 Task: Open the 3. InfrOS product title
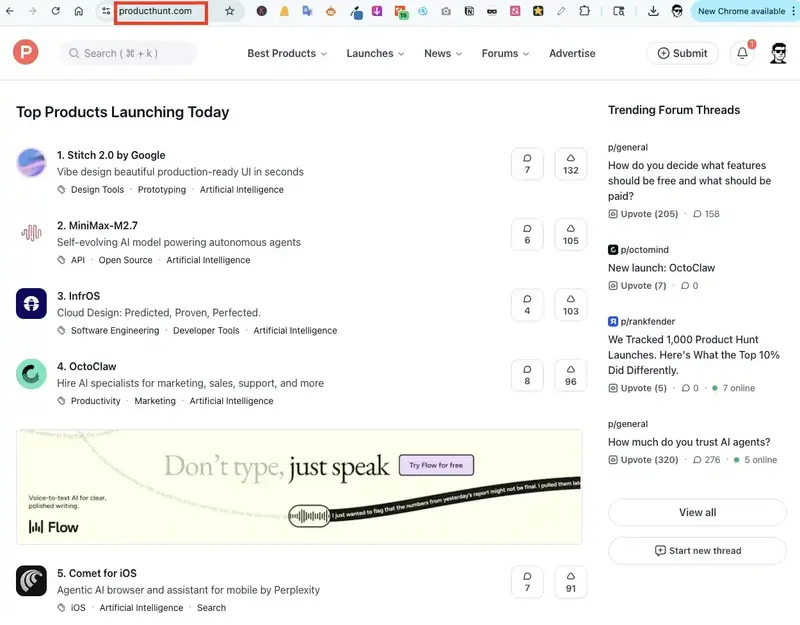click(79, 296)
